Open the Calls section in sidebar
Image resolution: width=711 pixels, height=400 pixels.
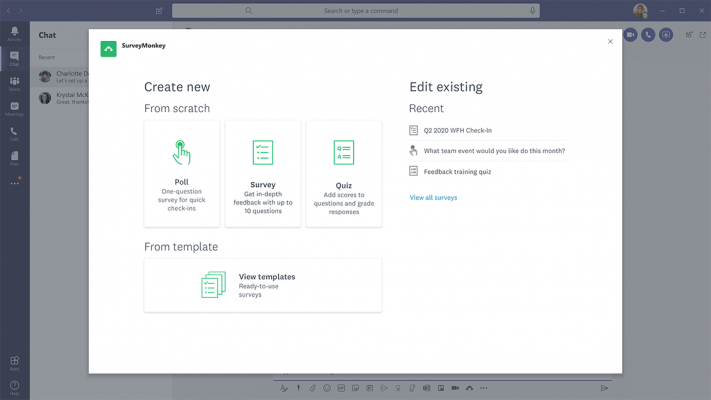coord(15,133)
